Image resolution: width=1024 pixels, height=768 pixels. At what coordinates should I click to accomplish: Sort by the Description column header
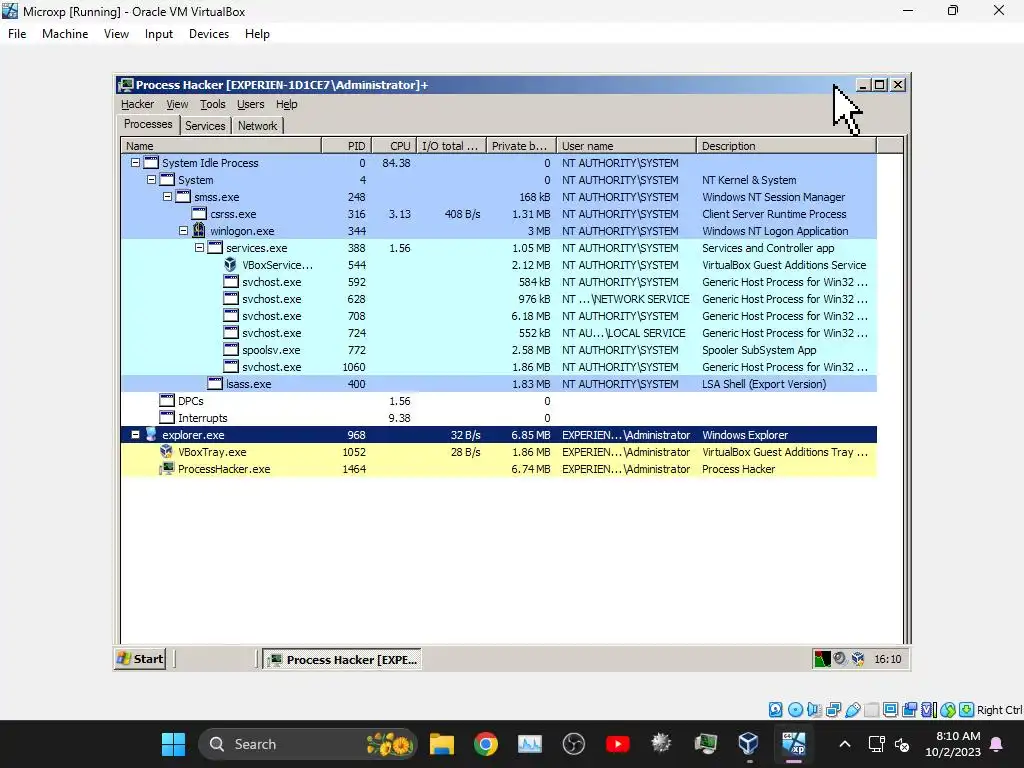(x=786, y=146)
